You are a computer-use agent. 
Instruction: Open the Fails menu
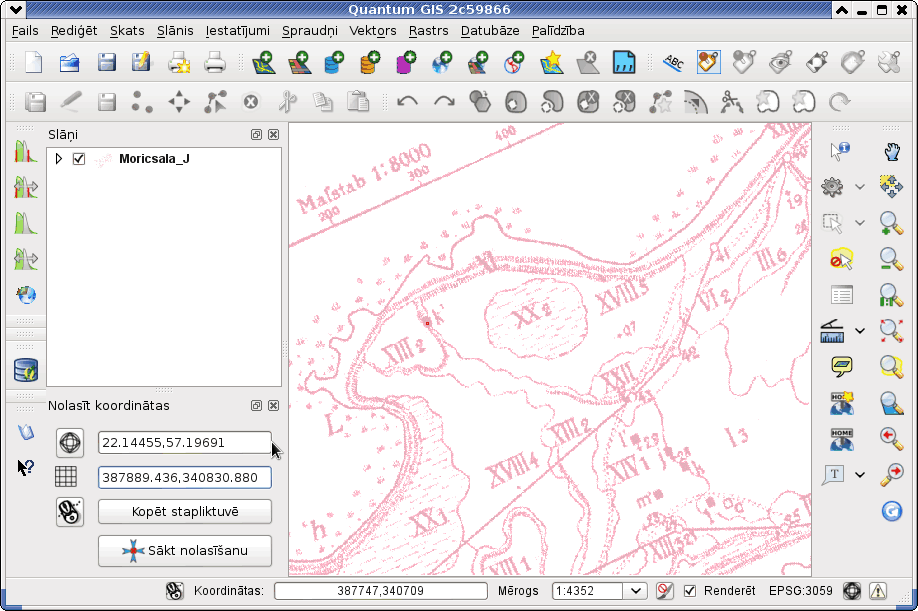point(25,30)
